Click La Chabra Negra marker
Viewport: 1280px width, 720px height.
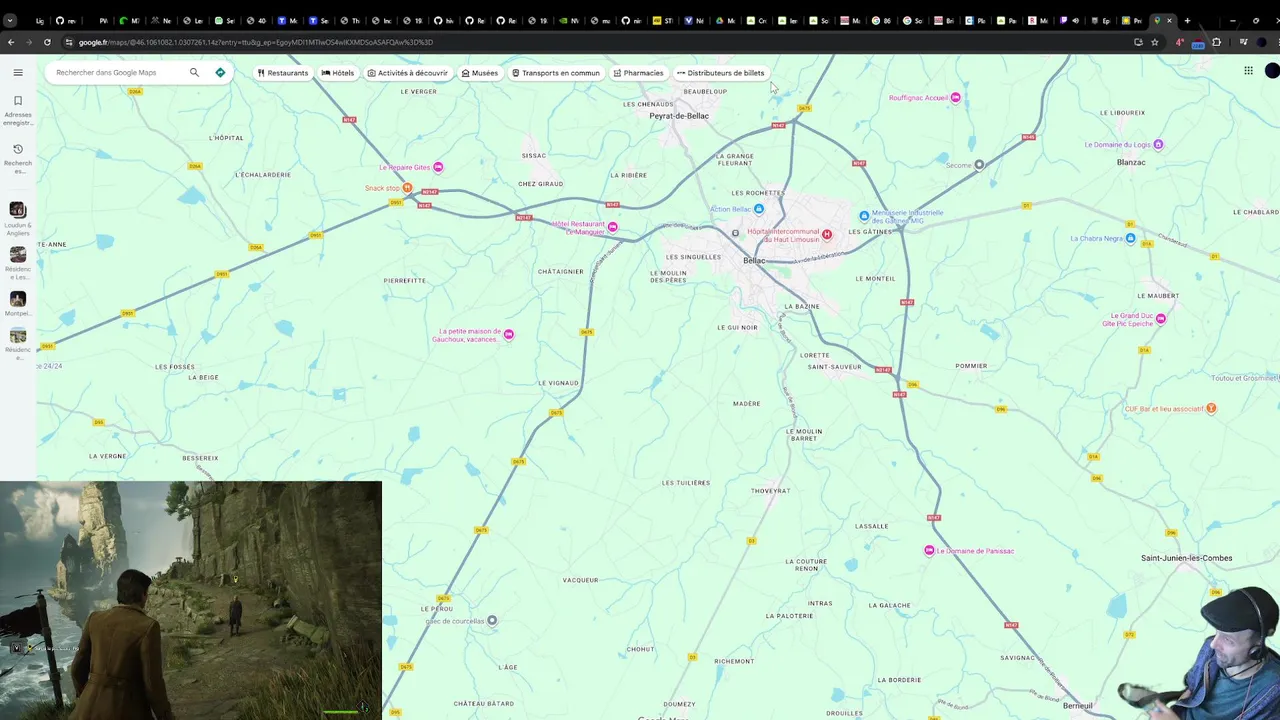click(x=1131, y=238)
